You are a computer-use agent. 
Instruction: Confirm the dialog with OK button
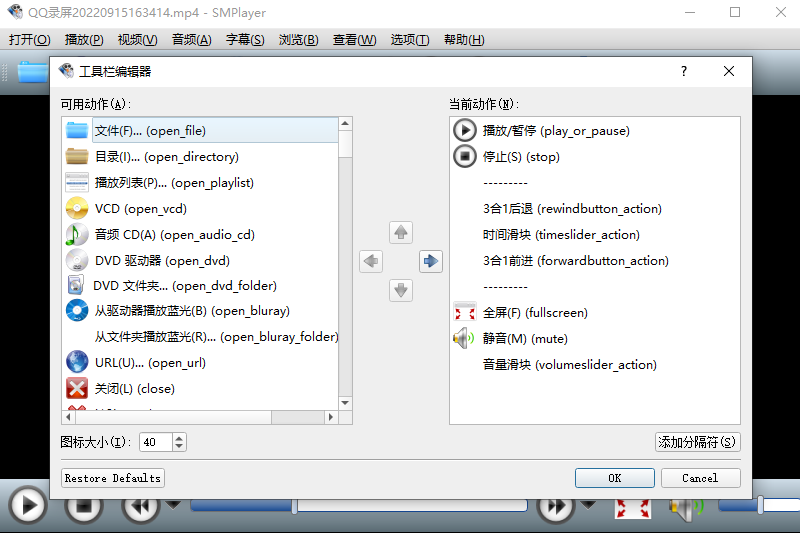tap(614, 478)
